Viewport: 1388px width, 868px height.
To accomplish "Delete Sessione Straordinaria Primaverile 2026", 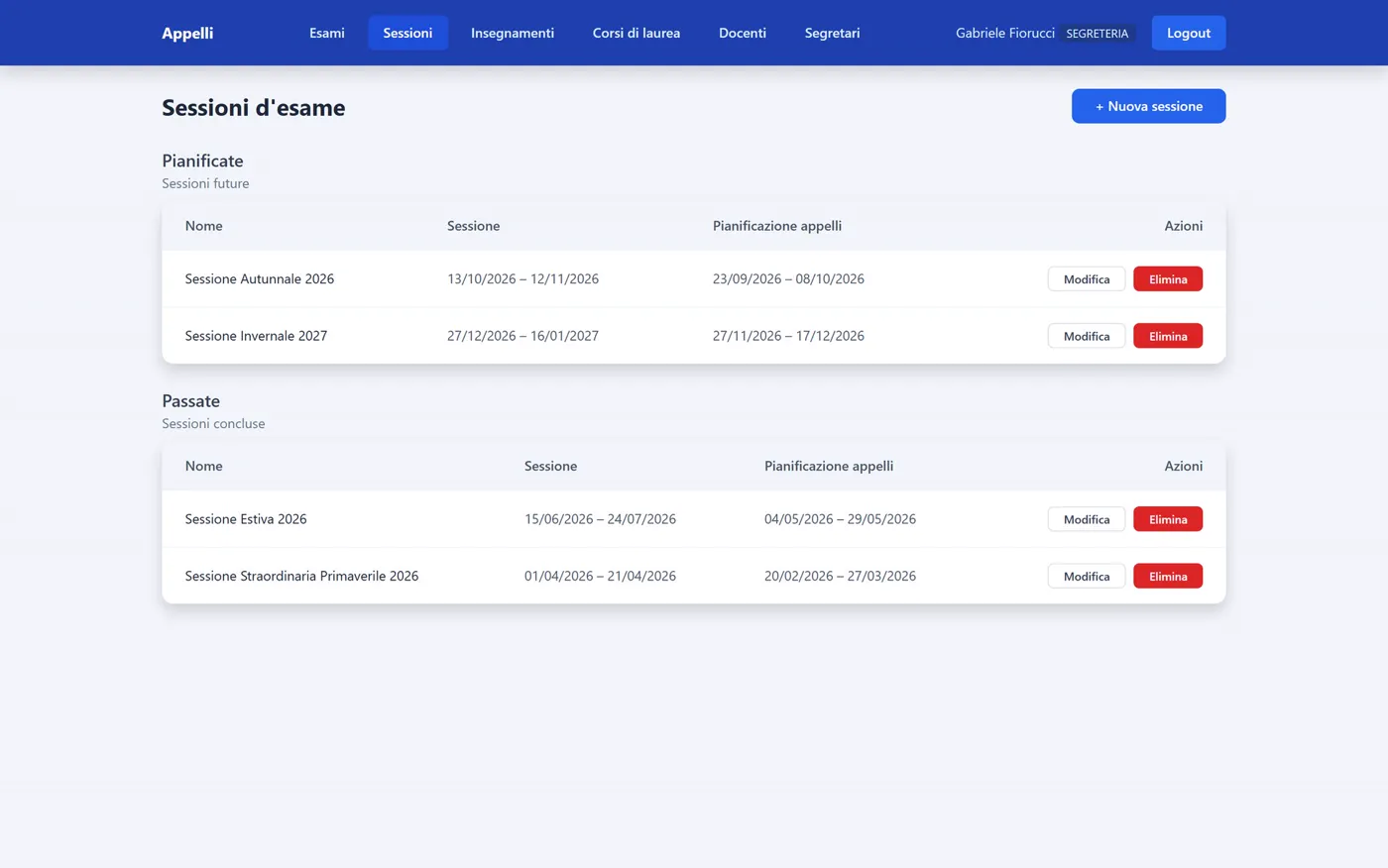I will click(x=1168, y=576).
